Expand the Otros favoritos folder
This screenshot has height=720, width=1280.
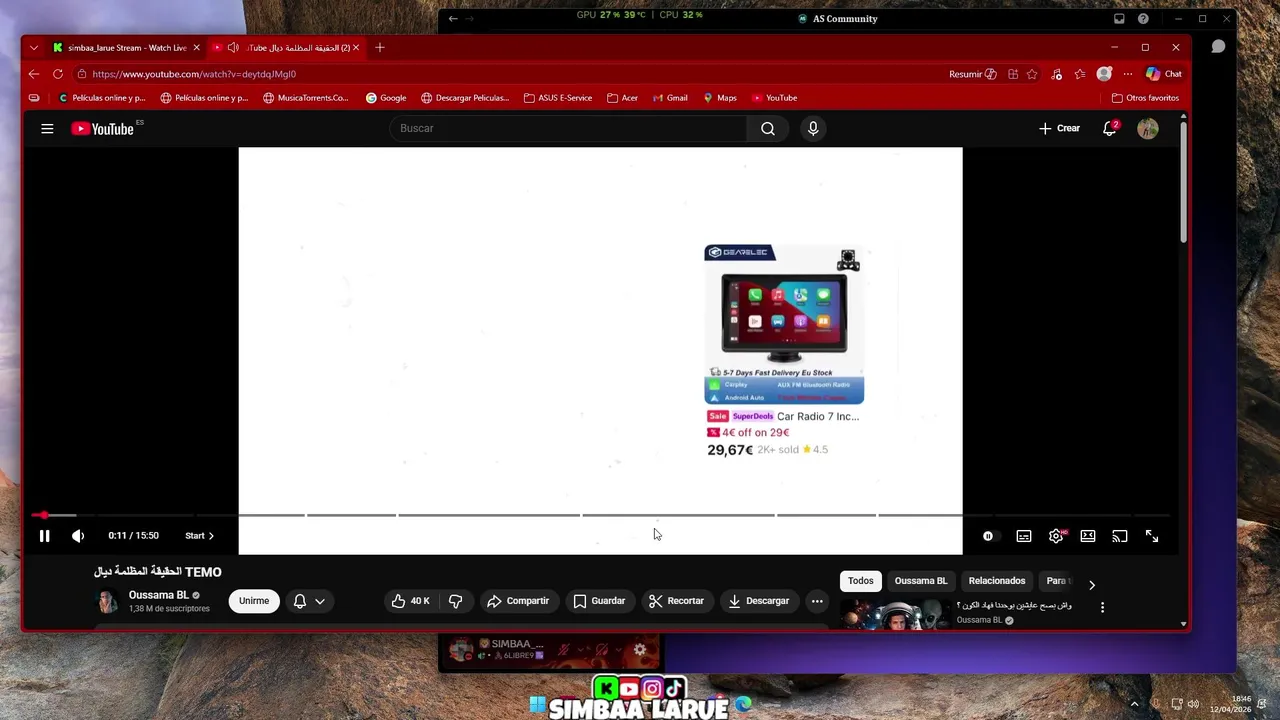coord(1146,98)
